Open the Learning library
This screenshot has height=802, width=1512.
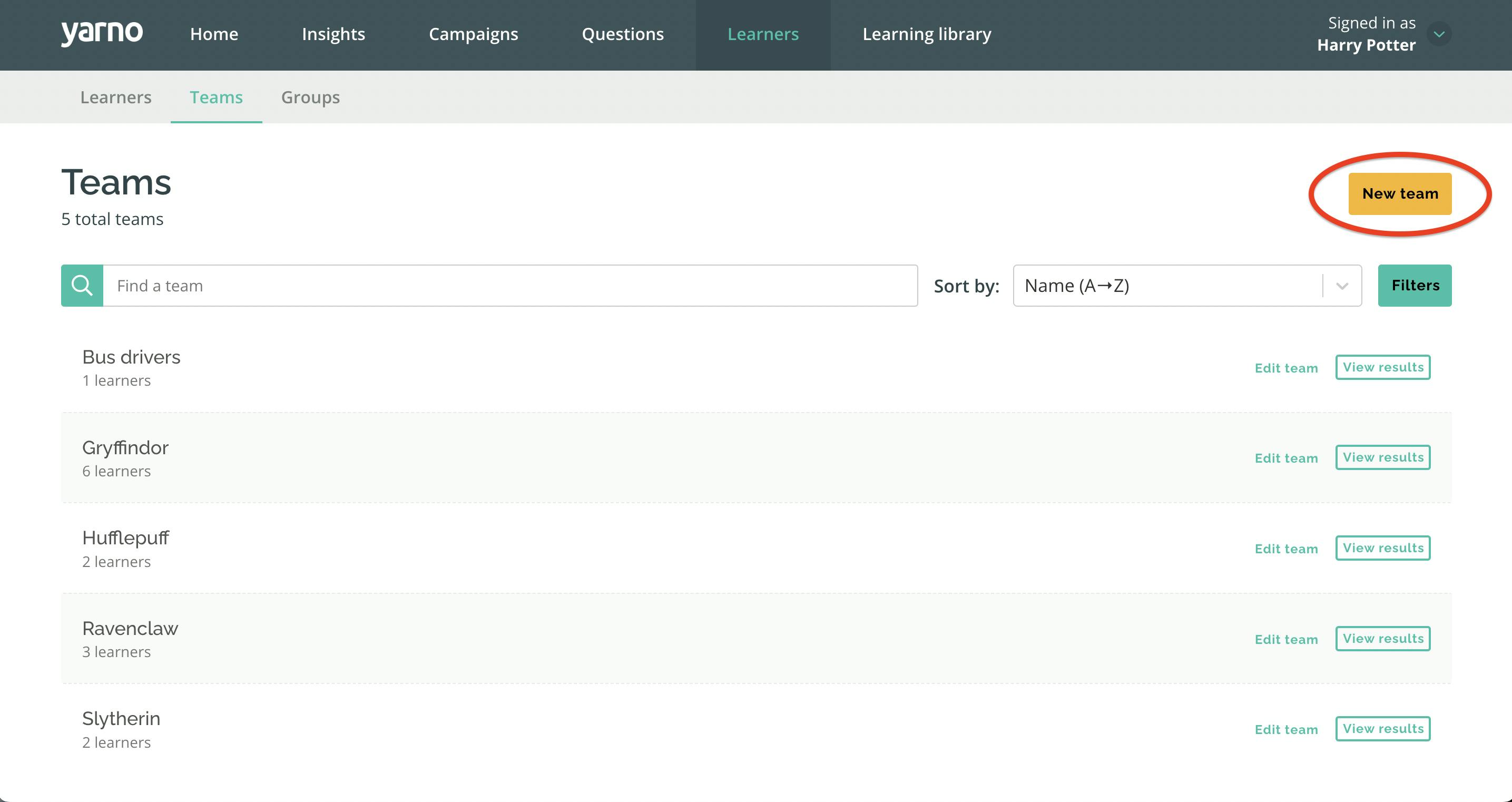click(927, 34)
